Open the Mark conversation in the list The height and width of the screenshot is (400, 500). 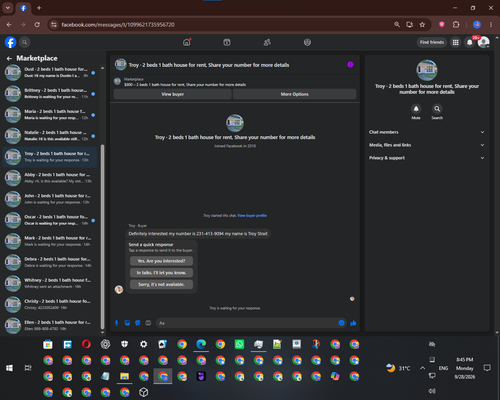(x=50, y=241)
